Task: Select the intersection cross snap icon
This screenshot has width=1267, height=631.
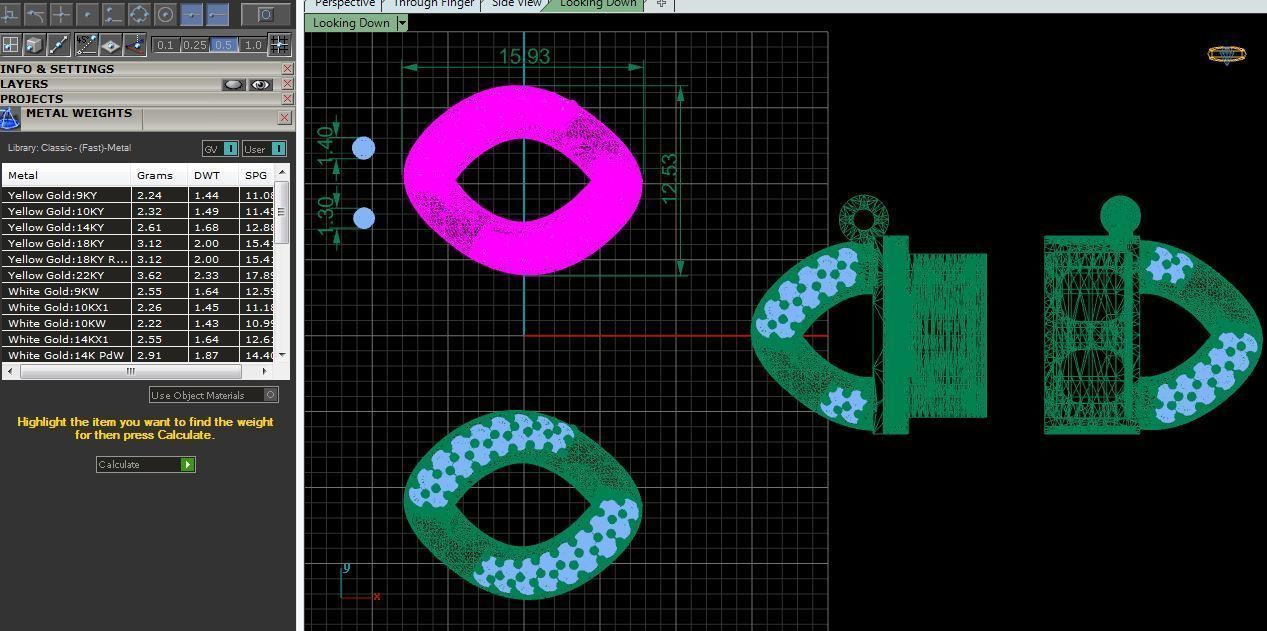Action: [x=61, y=14]
